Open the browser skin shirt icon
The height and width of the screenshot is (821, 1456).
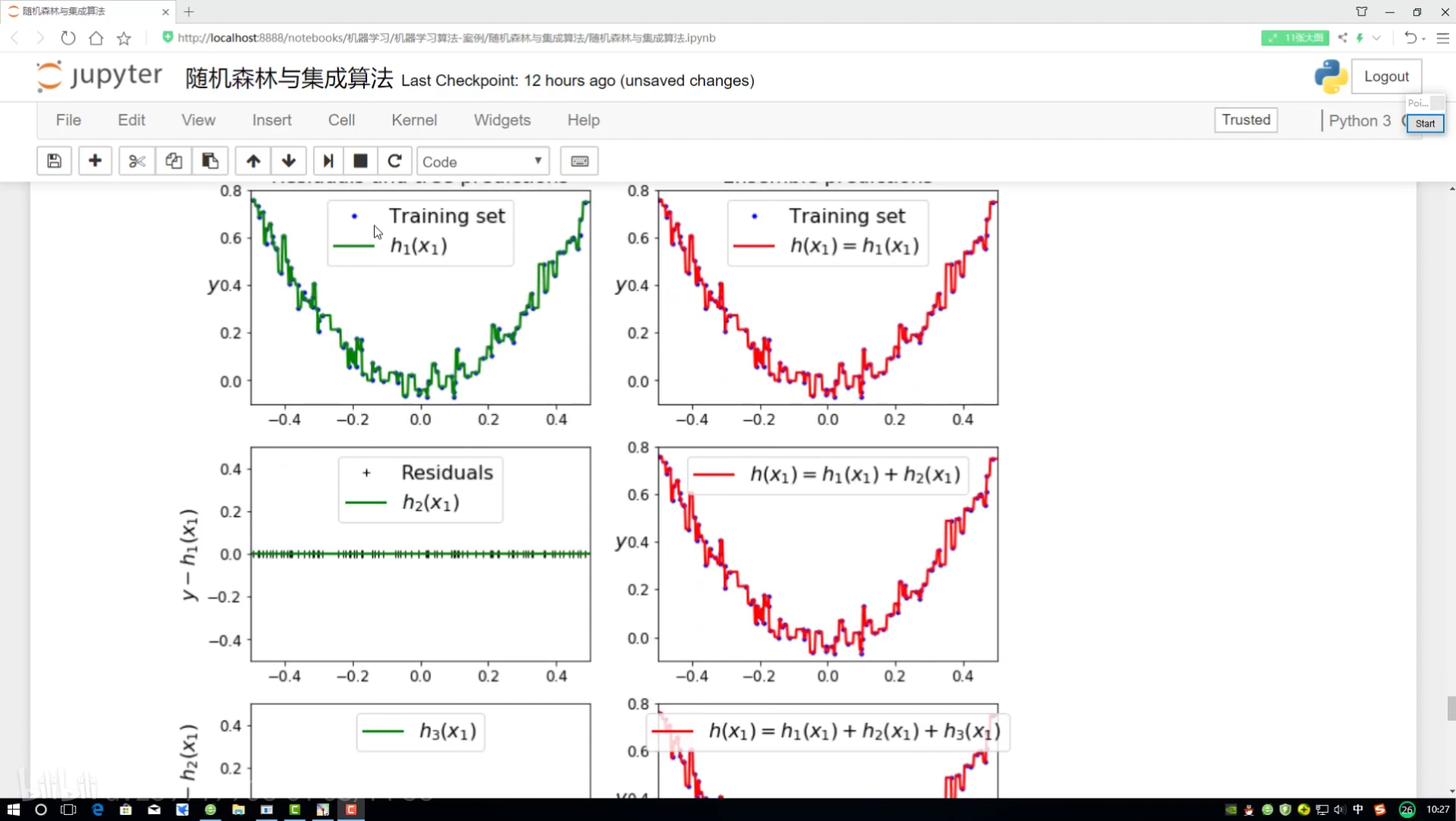pos(1362,11)
